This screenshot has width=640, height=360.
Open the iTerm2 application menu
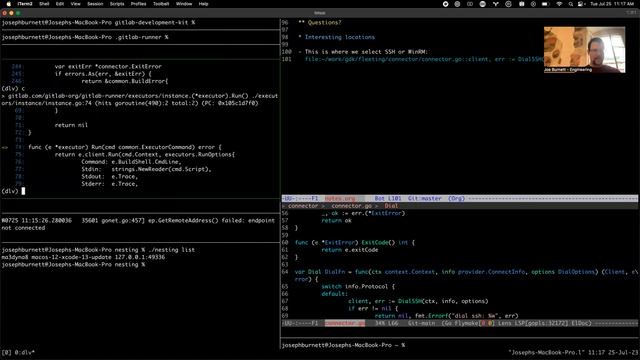click(25, 4)
